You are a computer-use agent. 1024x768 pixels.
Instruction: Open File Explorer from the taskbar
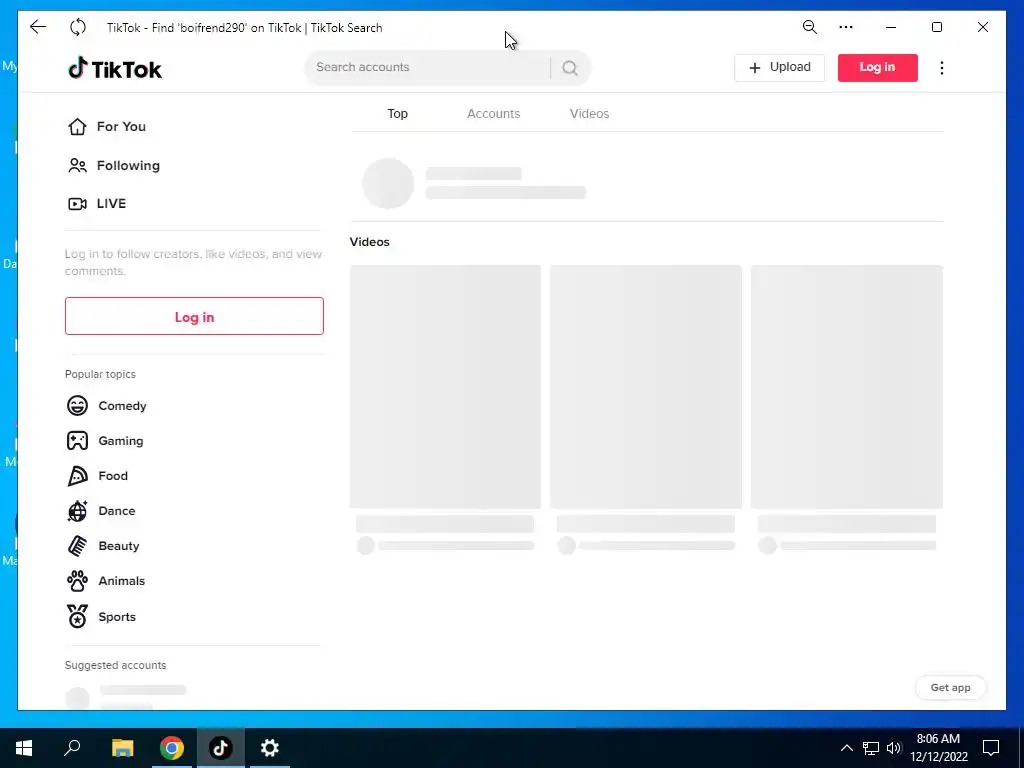coord(122,748)
